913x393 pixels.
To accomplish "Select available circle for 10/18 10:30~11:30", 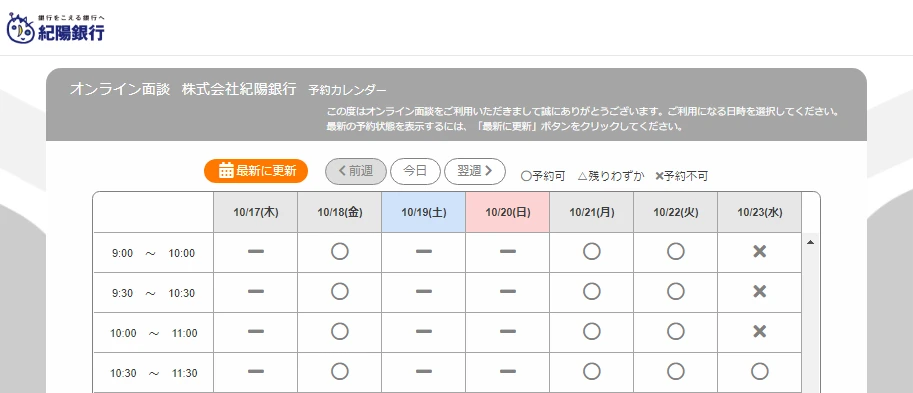I will 339,371.
